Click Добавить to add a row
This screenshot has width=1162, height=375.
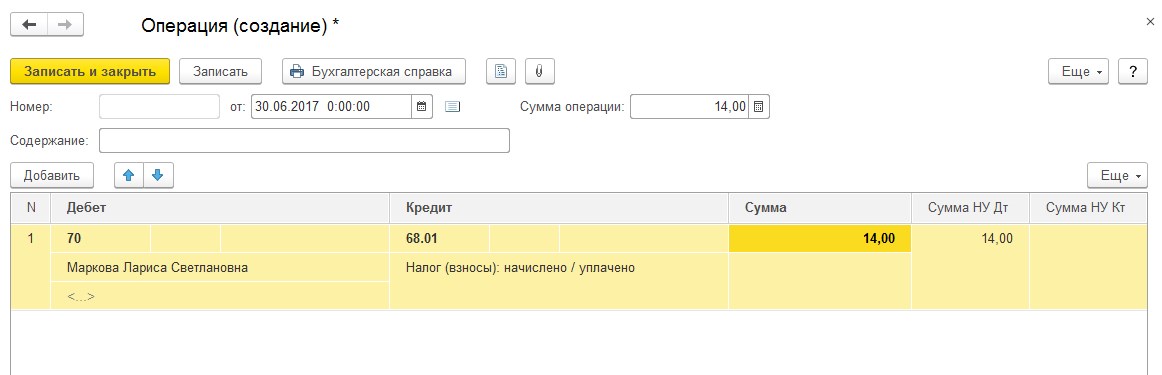51,176
